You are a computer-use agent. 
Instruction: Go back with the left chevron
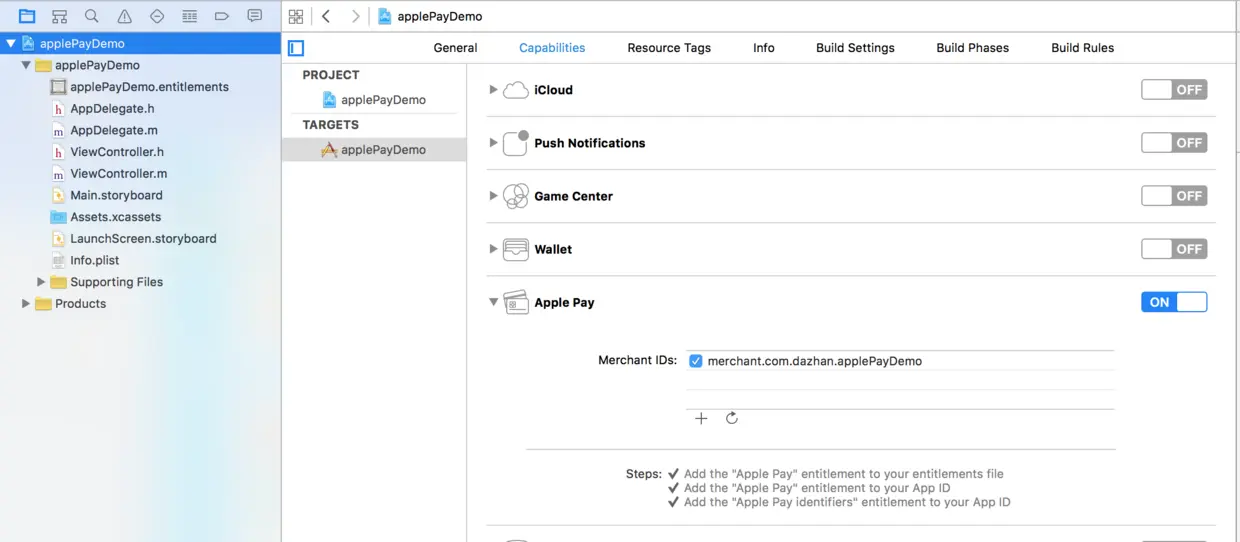pyautogui.click(x=326, y=16)
